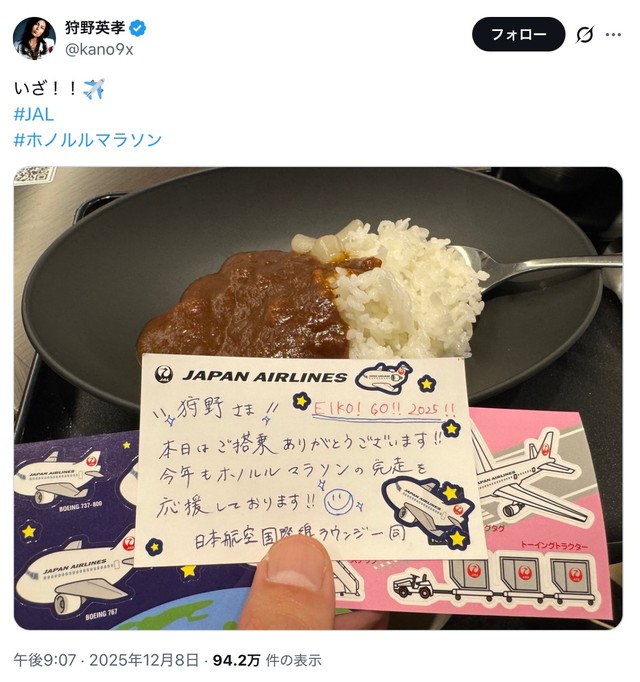Open the Grok slash-circle icon
Viewport: 640px width, 682px height.
point(585,34)
